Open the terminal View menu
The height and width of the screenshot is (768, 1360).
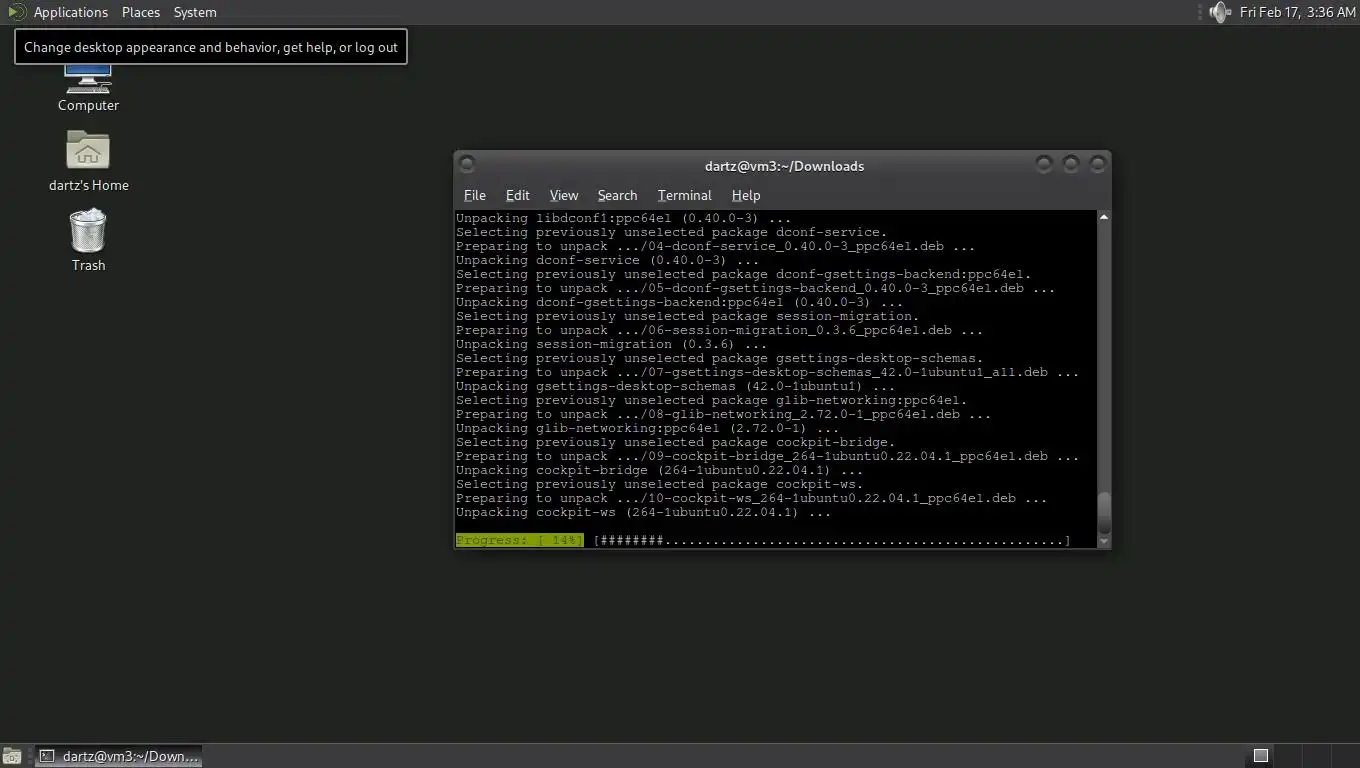coord(564,195)
